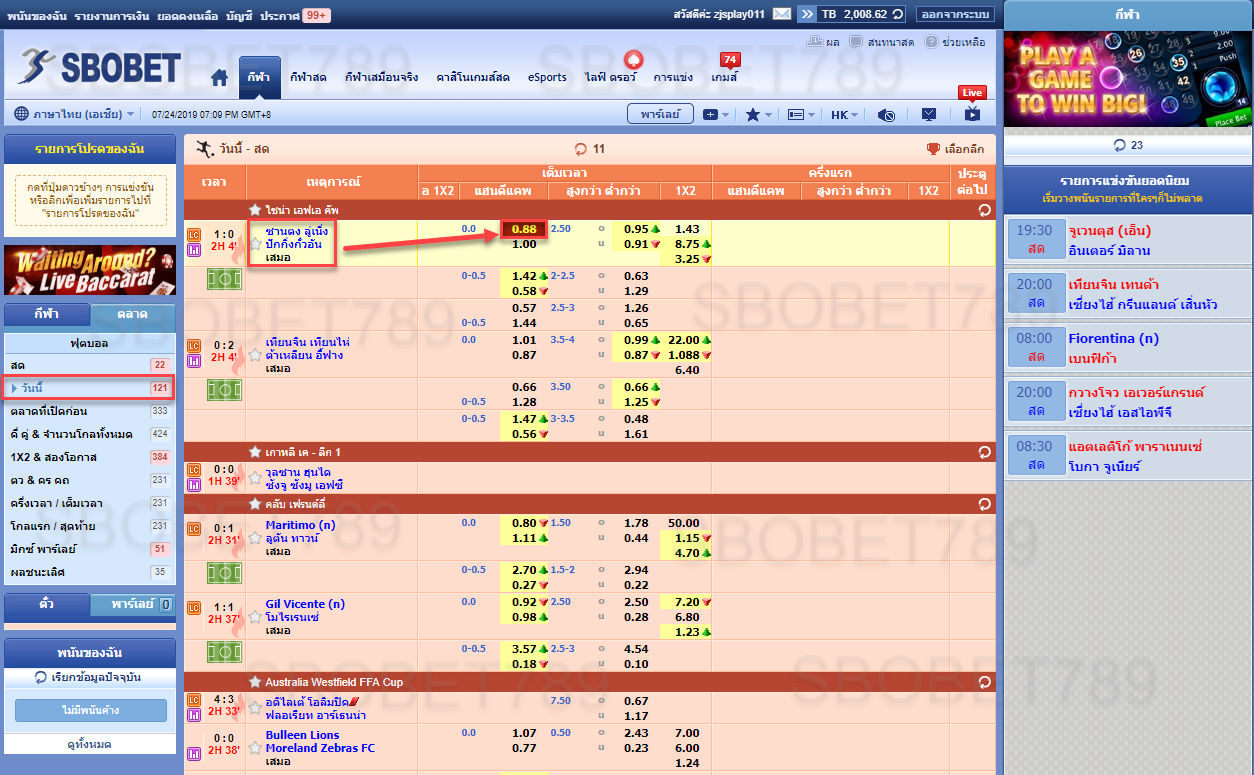Open live chat สนทนาสด
1254x775 pixels.
click(882, 42)
